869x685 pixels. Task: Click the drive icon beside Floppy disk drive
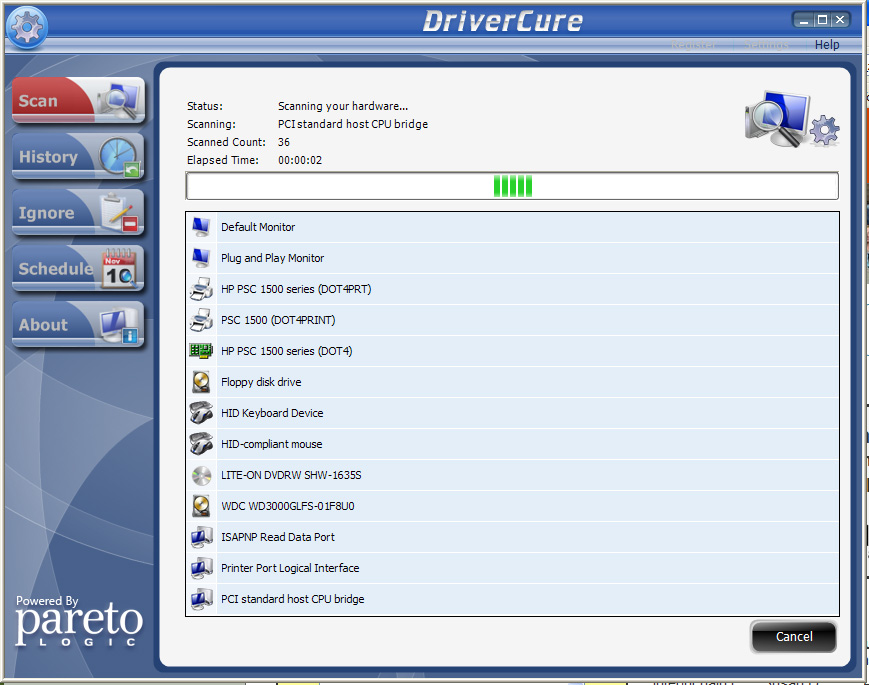click(201, 382)
